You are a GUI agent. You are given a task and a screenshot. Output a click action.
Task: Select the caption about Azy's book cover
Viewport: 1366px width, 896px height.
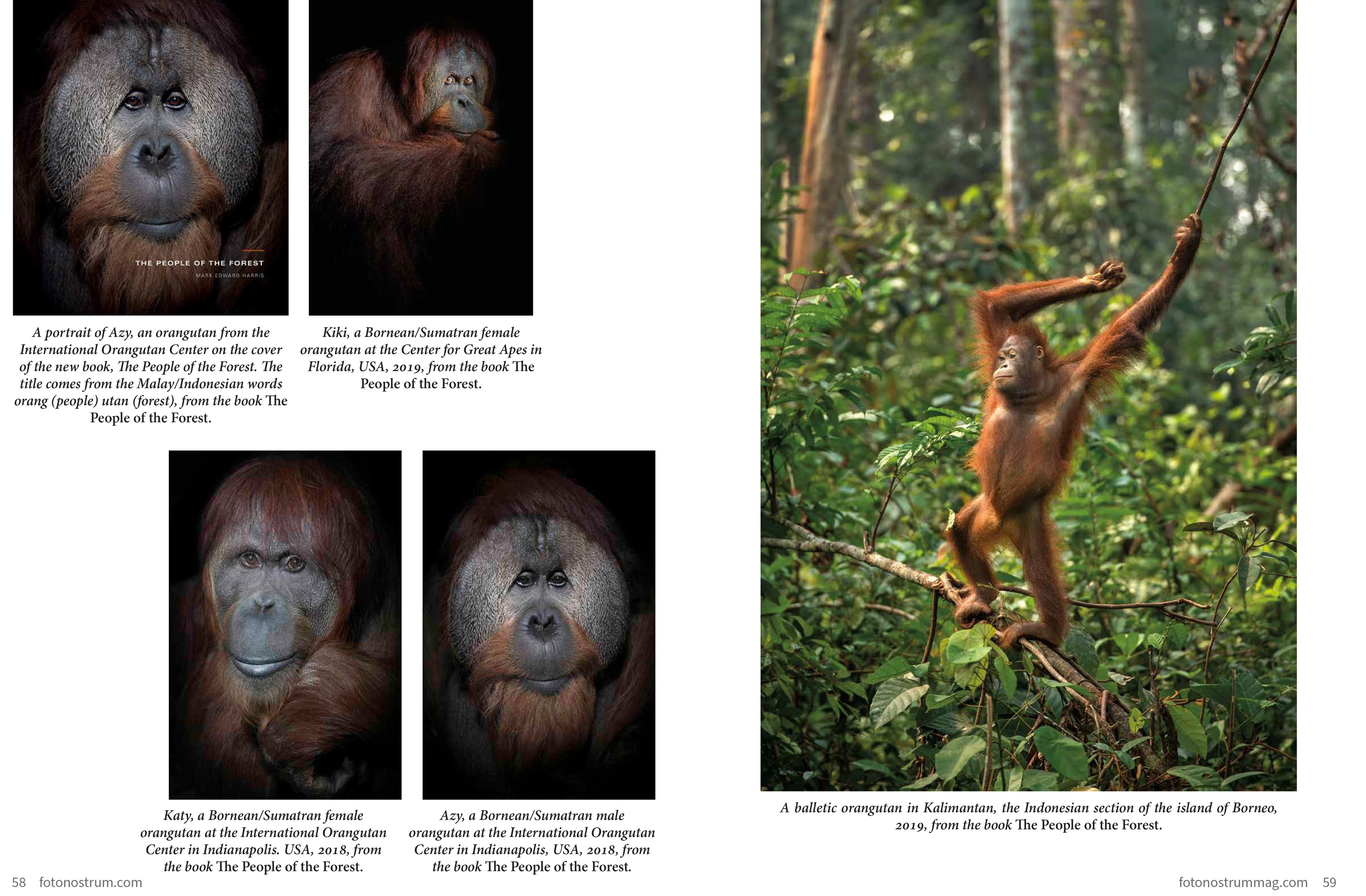click(x=150, y=375)
